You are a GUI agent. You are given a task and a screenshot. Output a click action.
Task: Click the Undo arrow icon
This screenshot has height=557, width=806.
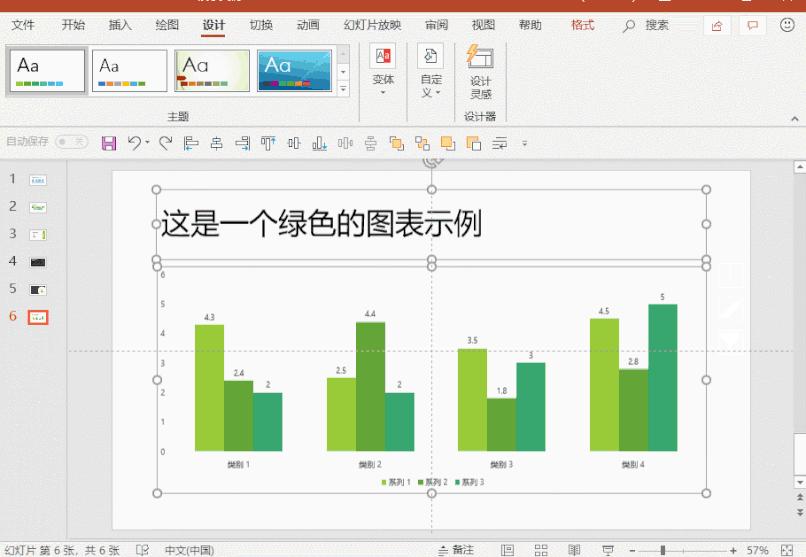pos(135,143)
